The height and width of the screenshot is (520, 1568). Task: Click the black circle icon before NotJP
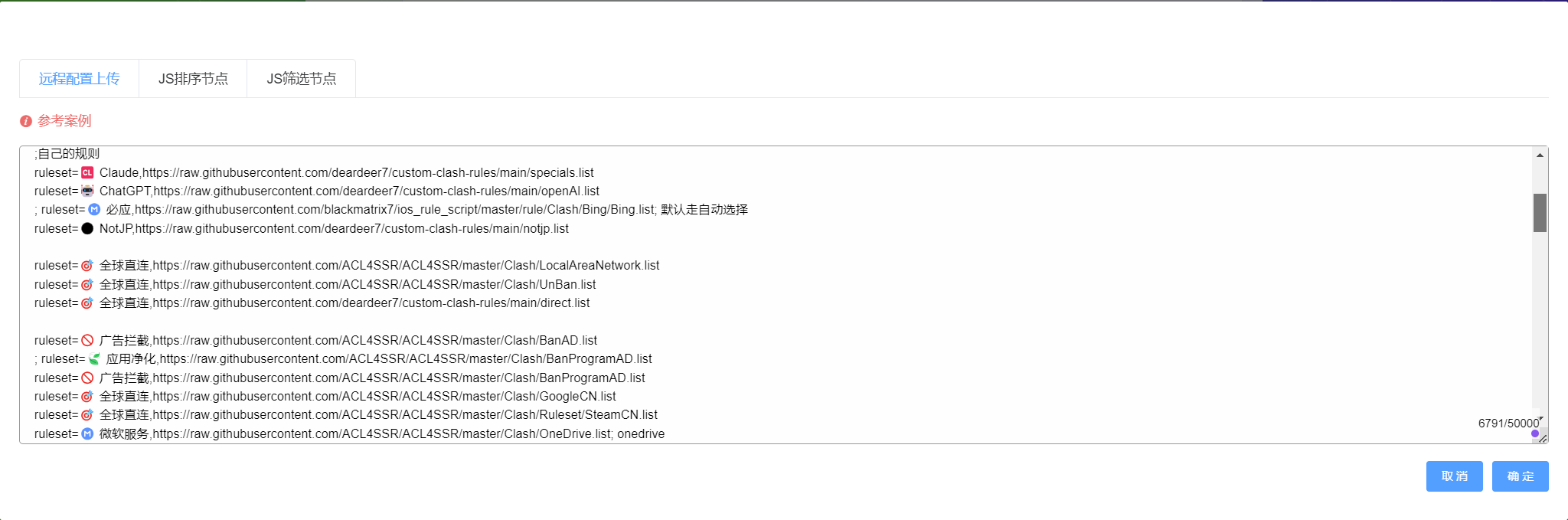point(87,228)
